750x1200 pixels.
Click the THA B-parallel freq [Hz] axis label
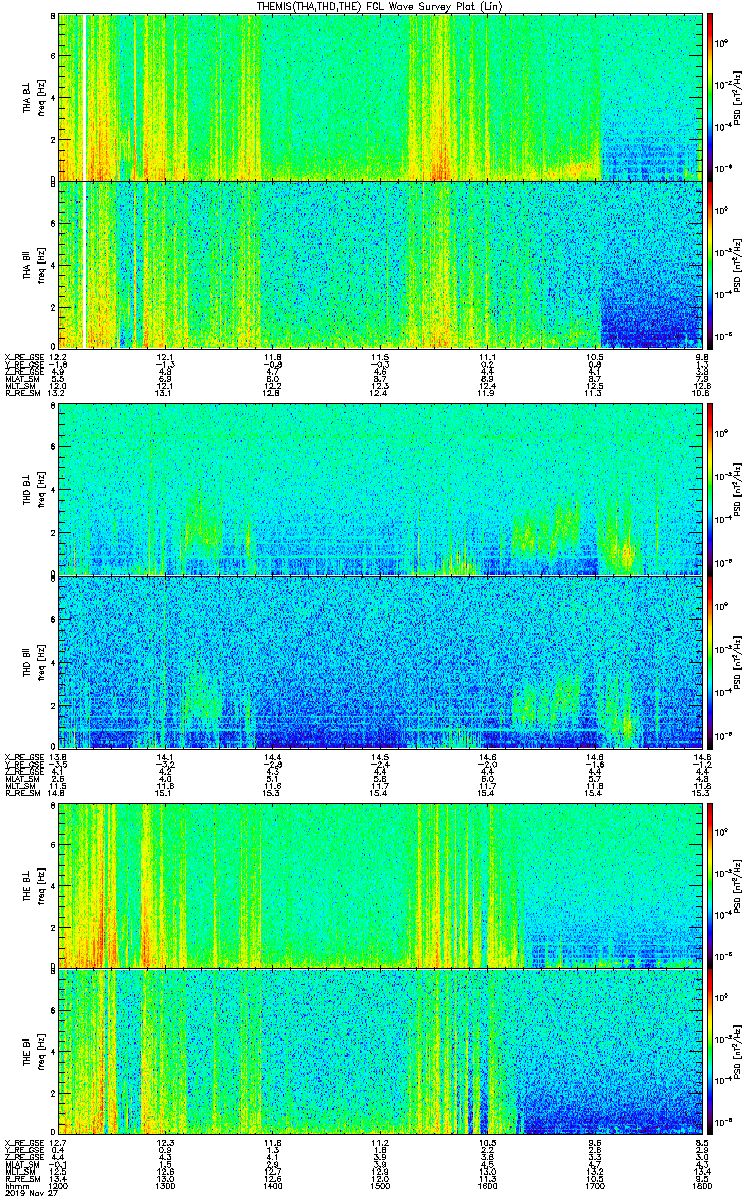40,264
